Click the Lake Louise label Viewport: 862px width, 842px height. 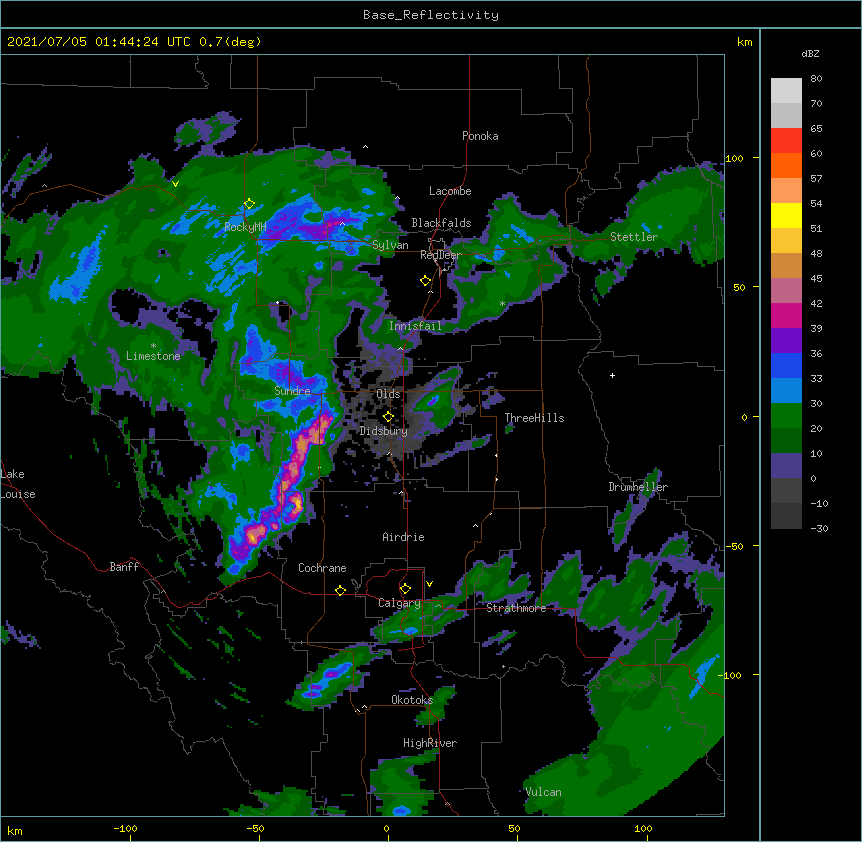[x=18, y=484]
